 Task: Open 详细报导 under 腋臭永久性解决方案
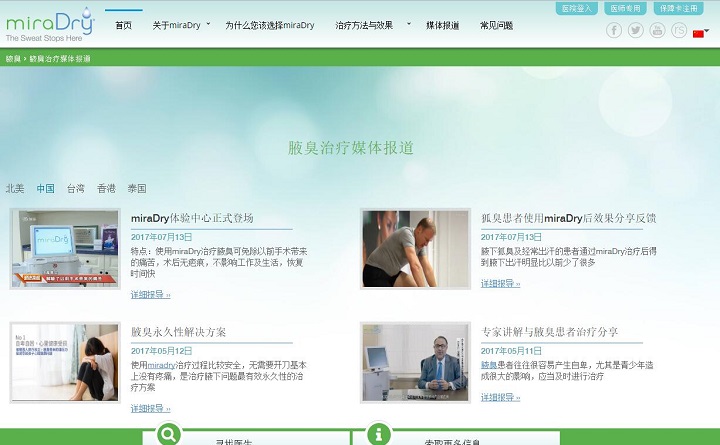coord(150,408)
